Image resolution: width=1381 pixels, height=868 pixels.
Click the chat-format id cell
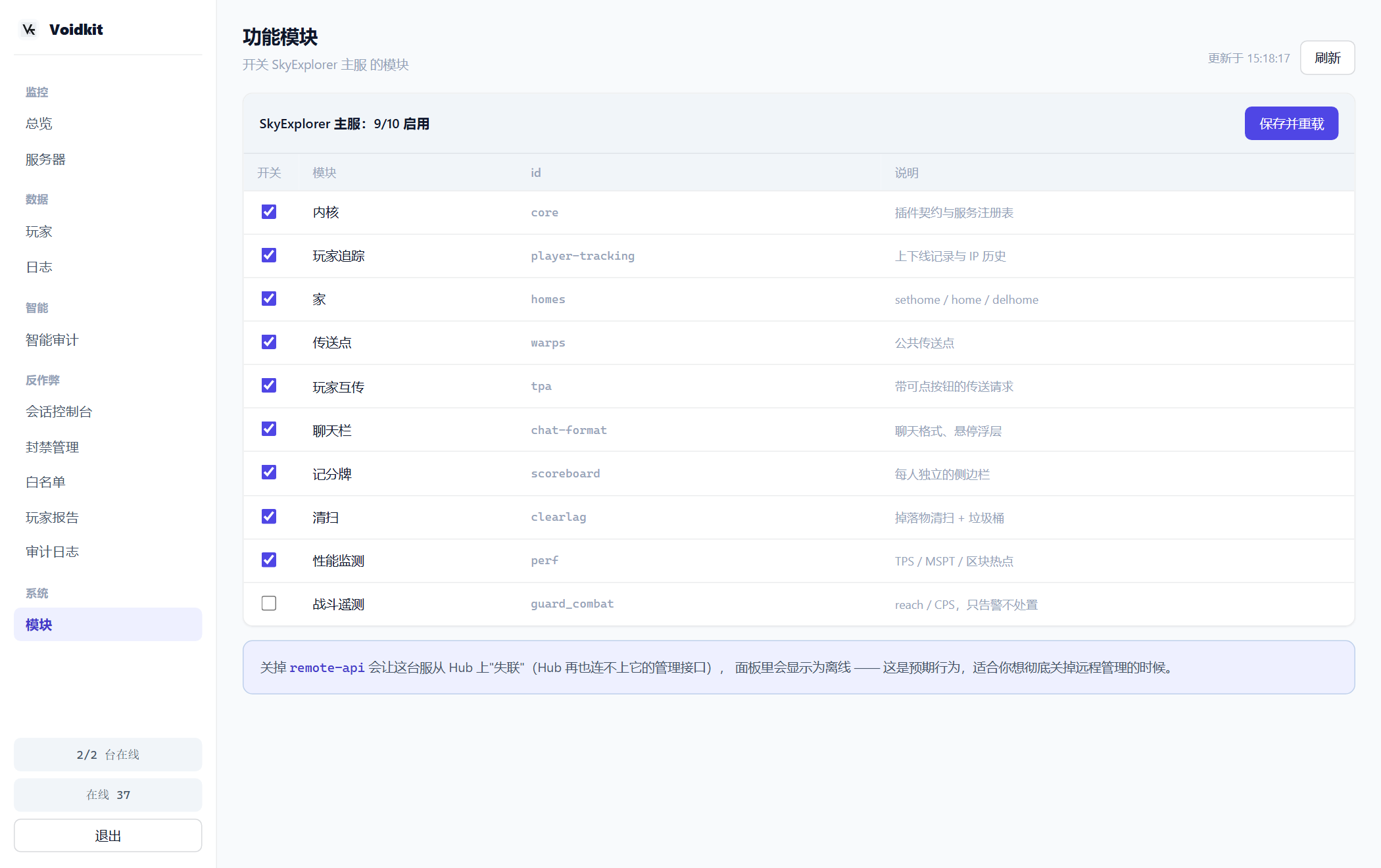pos(569,430)
